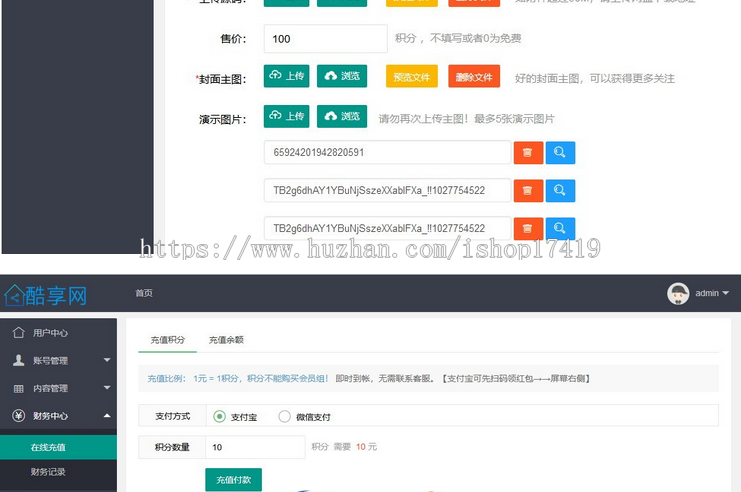
Task: Click 浏览 button for 演示图片
Action: pyautogui.click(x=342, y=116)
